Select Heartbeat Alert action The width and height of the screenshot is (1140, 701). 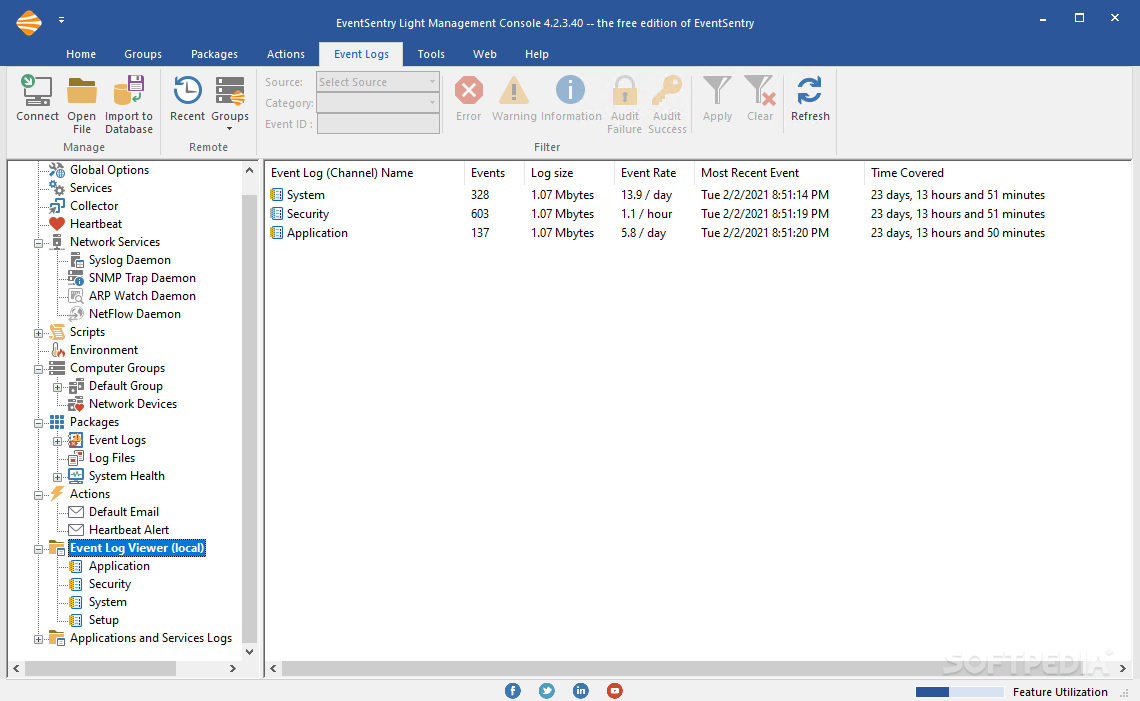(129, 530)
